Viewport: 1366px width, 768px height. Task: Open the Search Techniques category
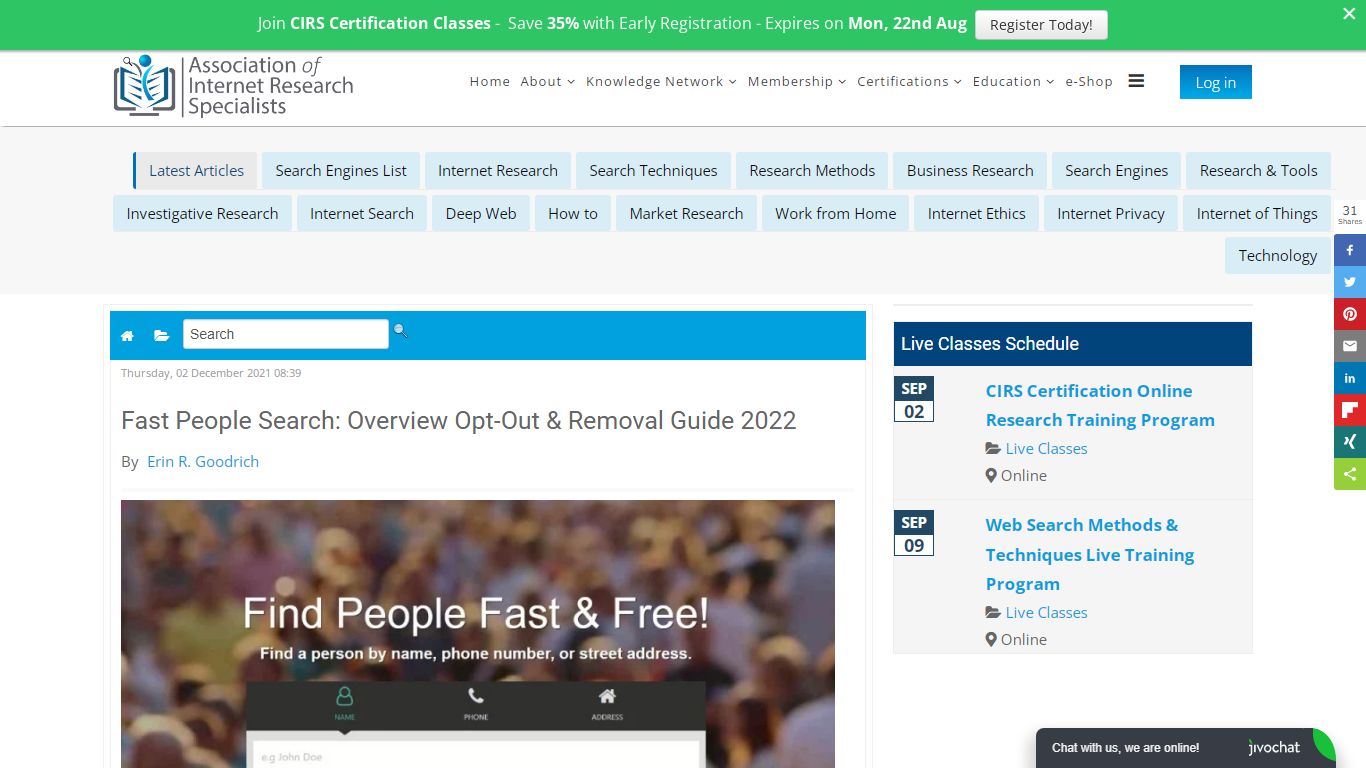[653, 170]
